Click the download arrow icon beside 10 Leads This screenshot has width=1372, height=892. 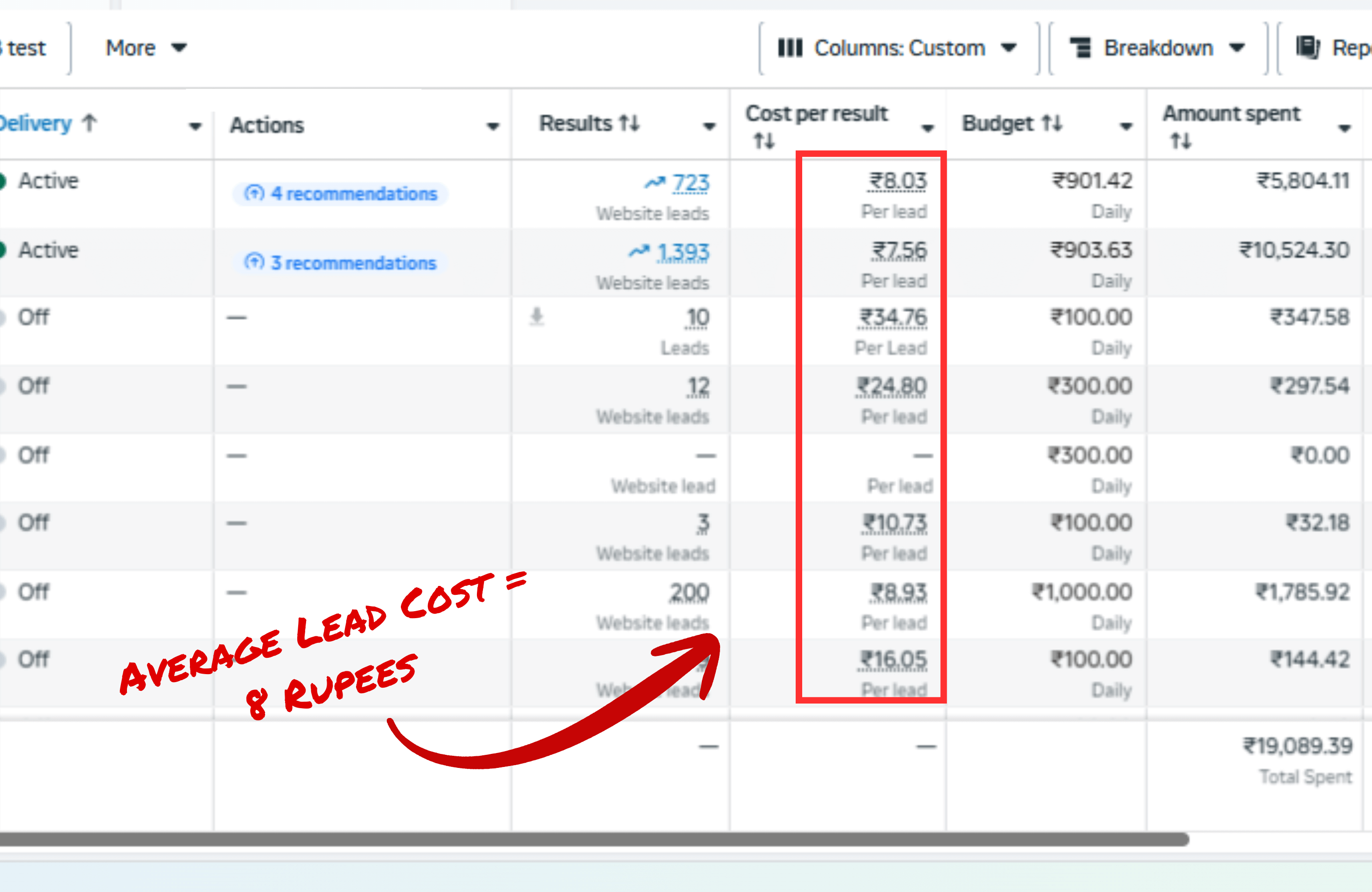tap(537, 316)
